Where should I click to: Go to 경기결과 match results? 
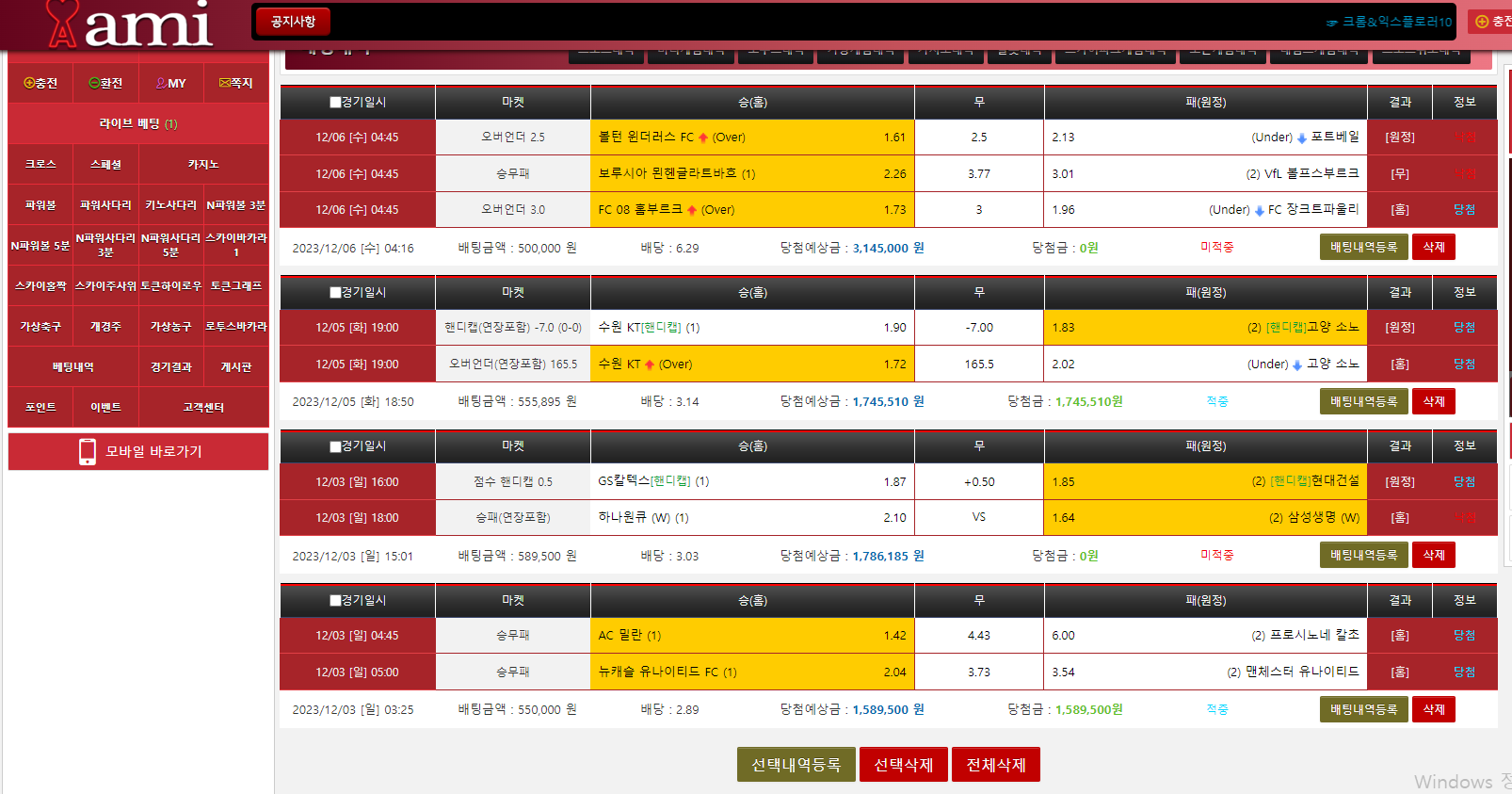point(170,366)
